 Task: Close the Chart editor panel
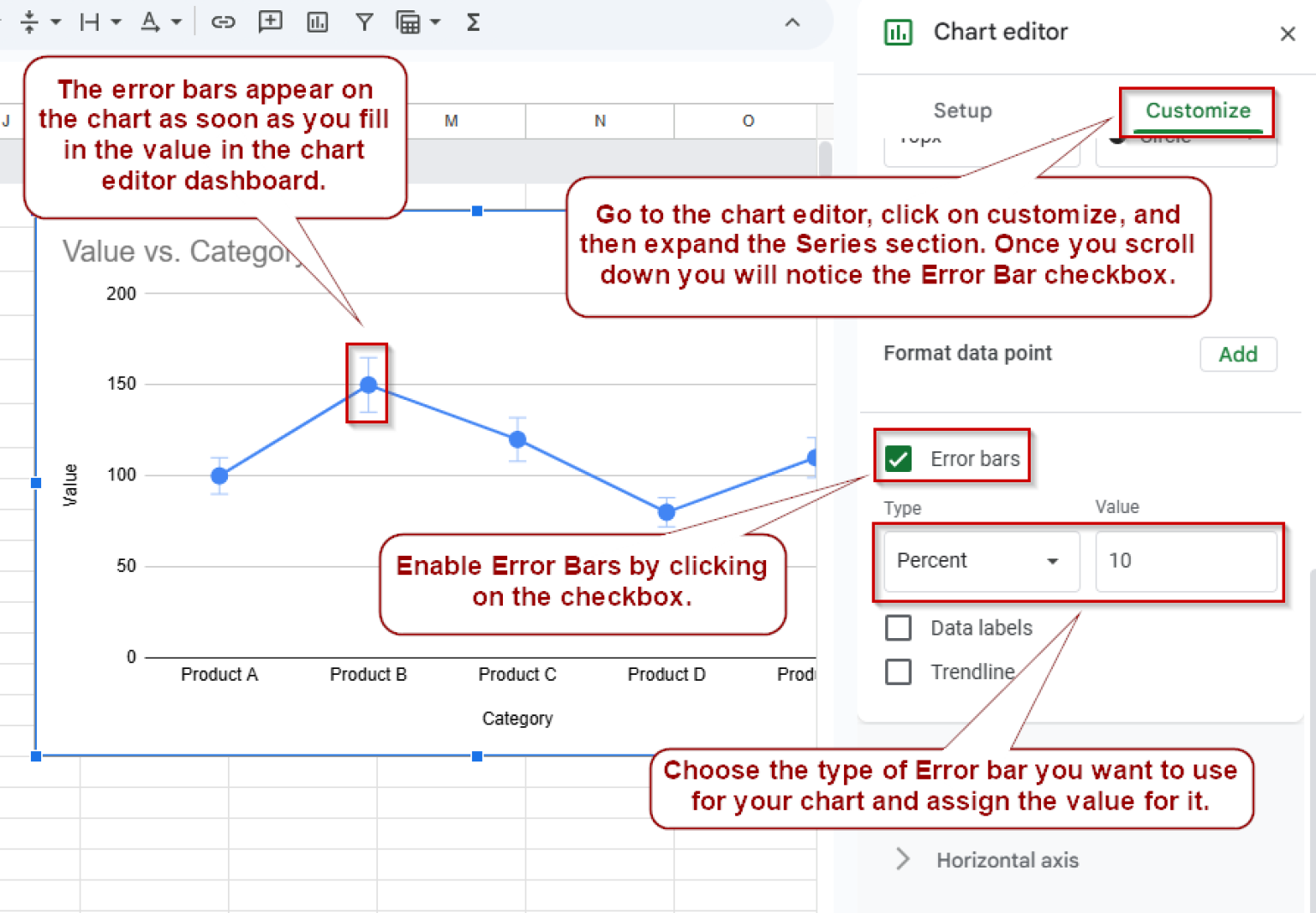1288,33
